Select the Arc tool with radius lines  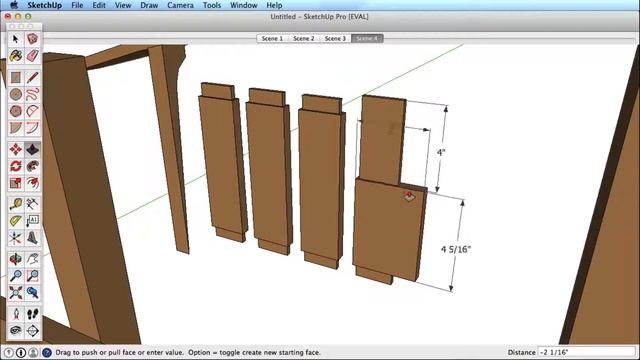(33, 111)
